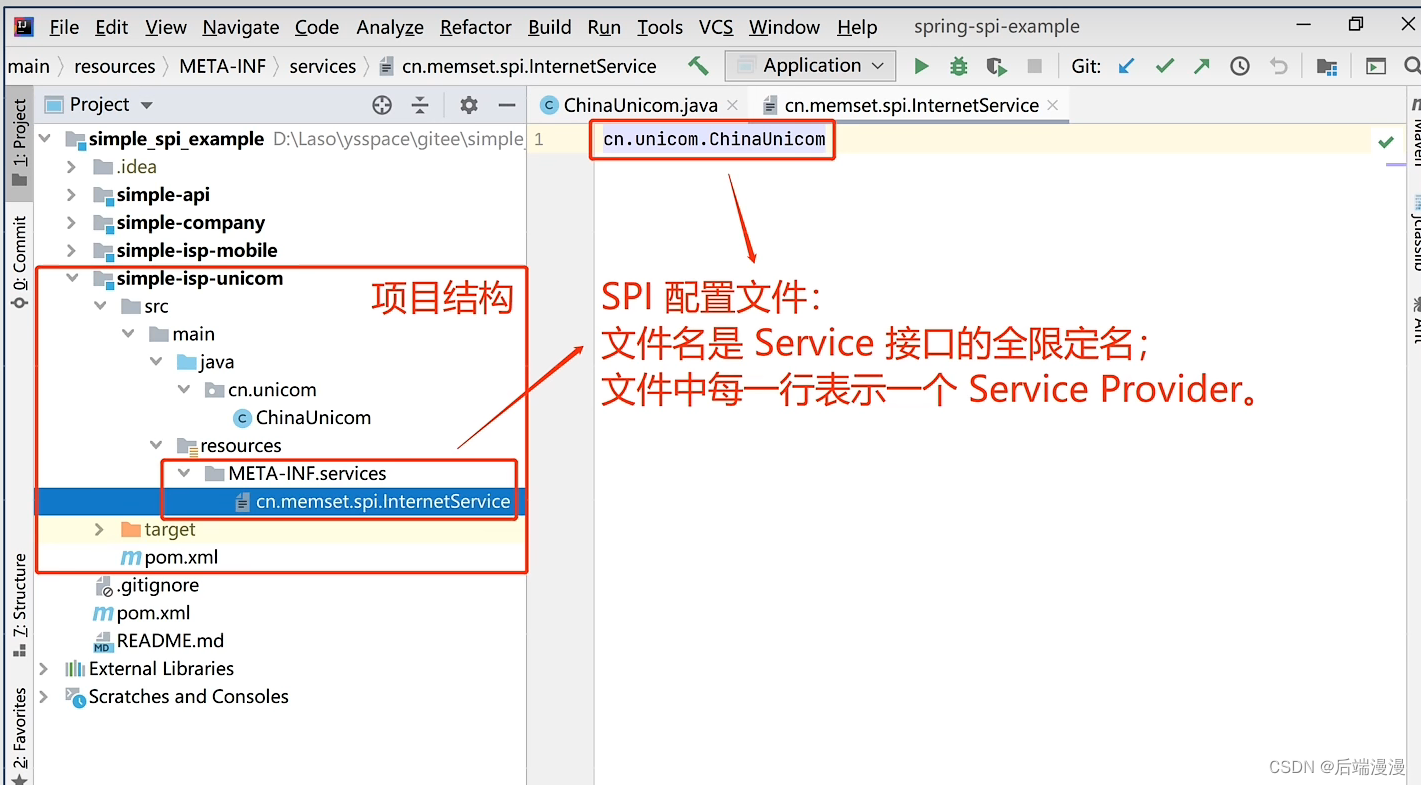Viewport: 1421px width, 785px height.
Task: Start debugging with the bug icon
Action: pos(958,66)
